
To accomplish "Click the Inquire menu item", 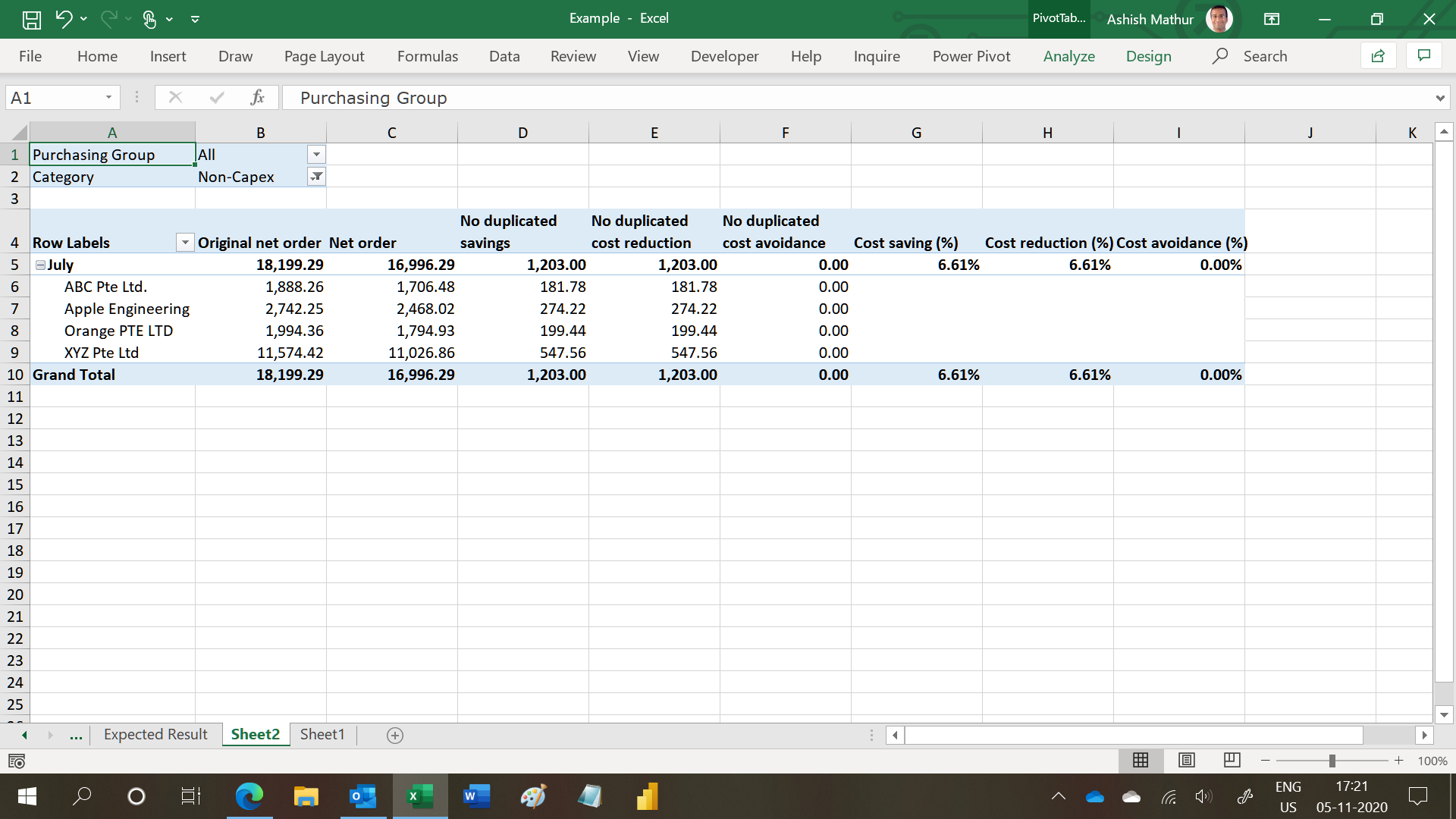I will 875,55.
